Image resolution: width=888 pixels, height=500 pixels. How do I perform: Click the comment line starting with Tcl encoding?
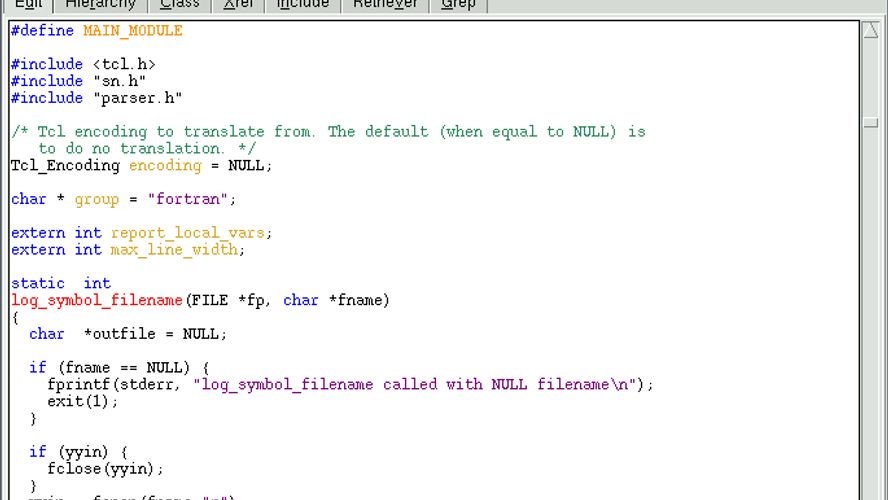click(x=328, y=132)
